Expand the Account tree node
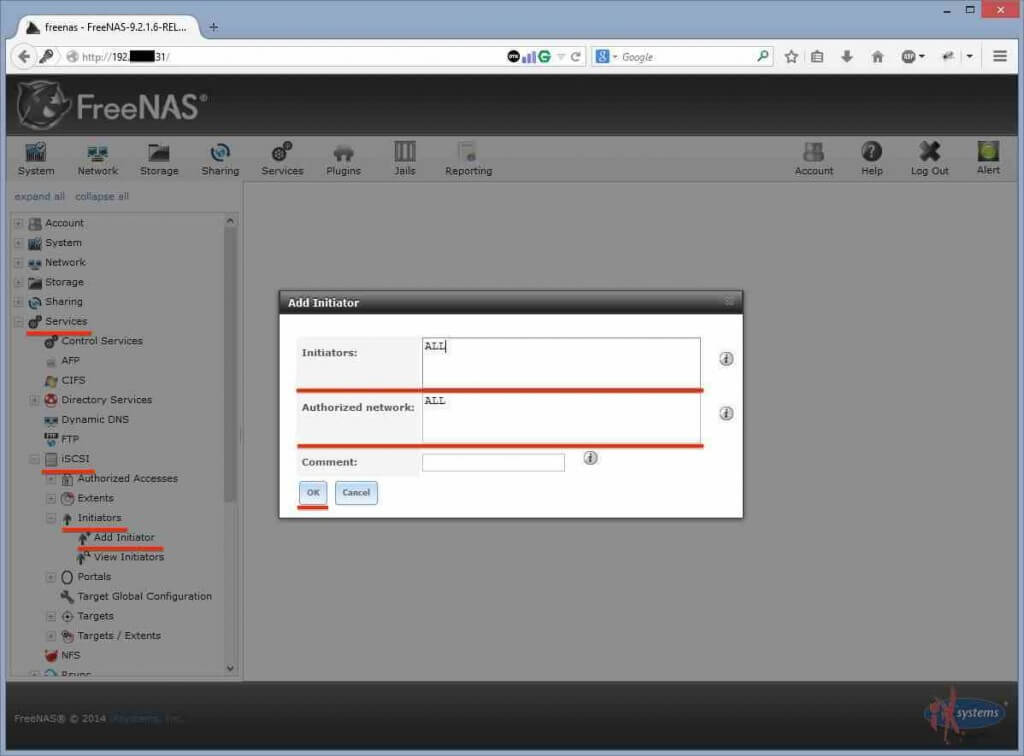 tap(18, 223)
